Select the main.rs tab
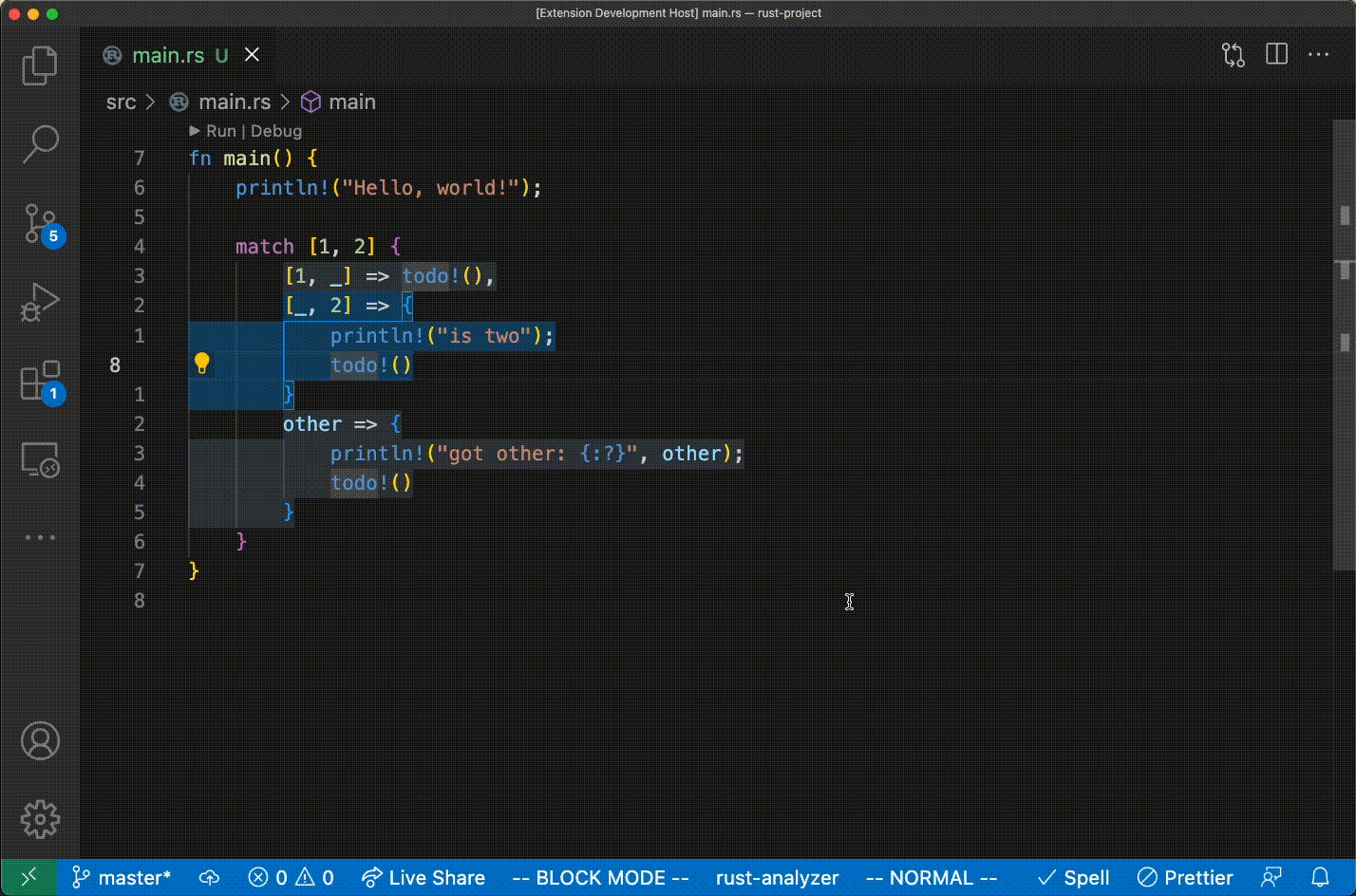The width and height of the screenshot is (1356, 896). point(167,54)
